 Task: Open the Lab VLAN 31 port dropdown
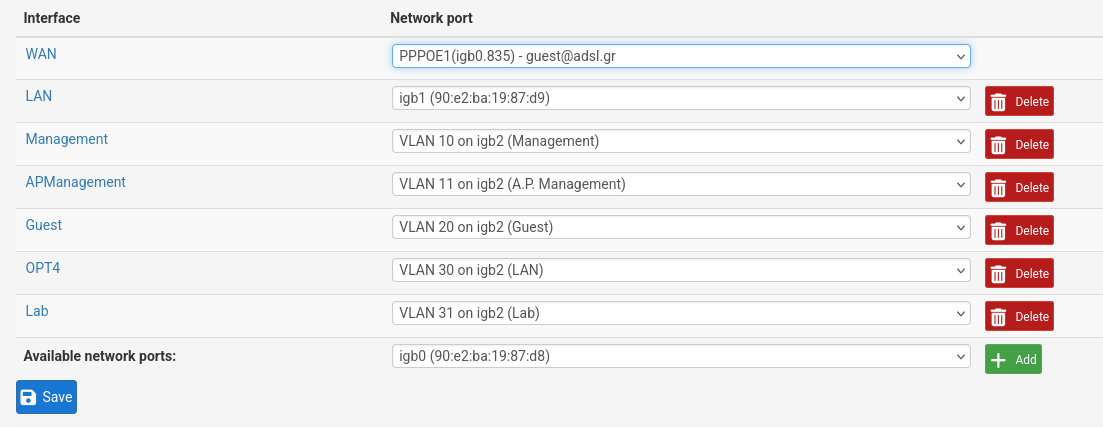681,313
